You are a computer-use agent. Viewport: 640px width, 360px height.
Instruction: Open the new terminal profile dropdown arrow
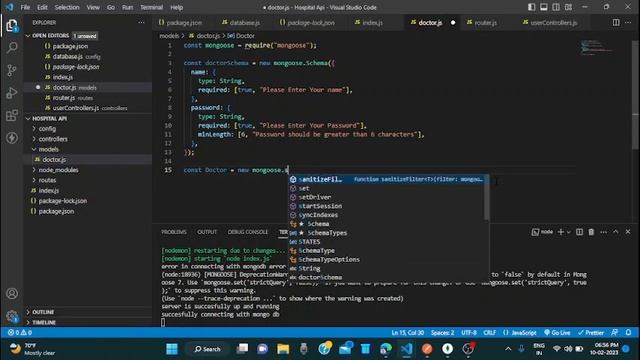569,232
